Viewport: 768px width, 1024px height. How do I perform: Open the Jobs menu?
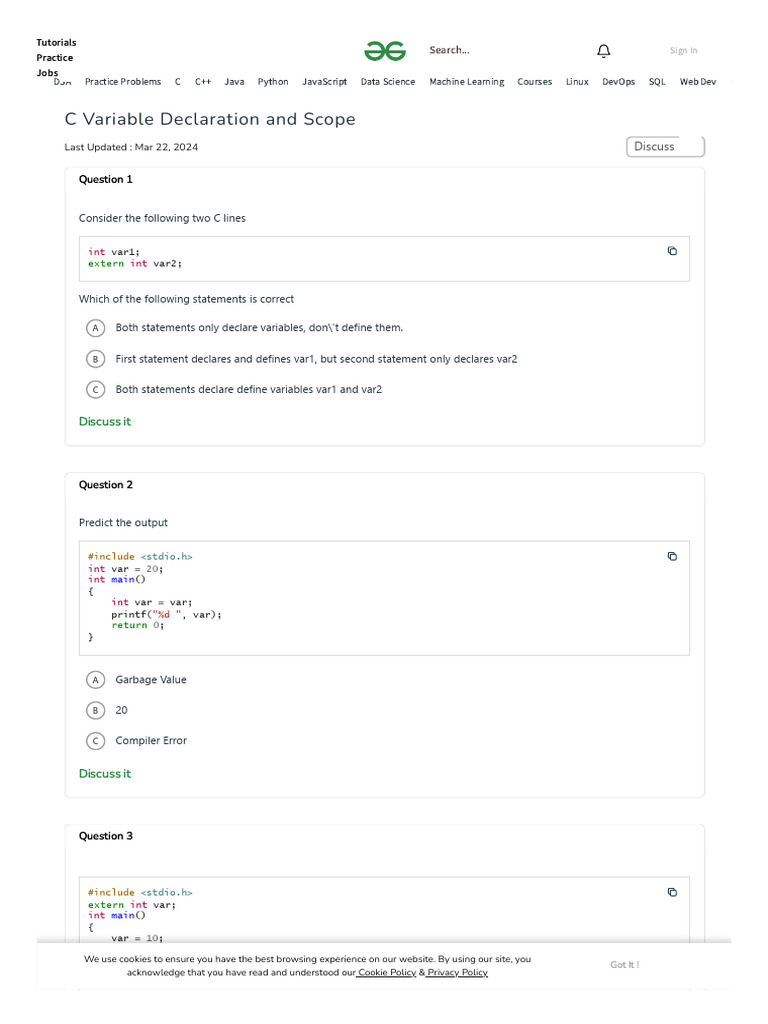(47, 72)
